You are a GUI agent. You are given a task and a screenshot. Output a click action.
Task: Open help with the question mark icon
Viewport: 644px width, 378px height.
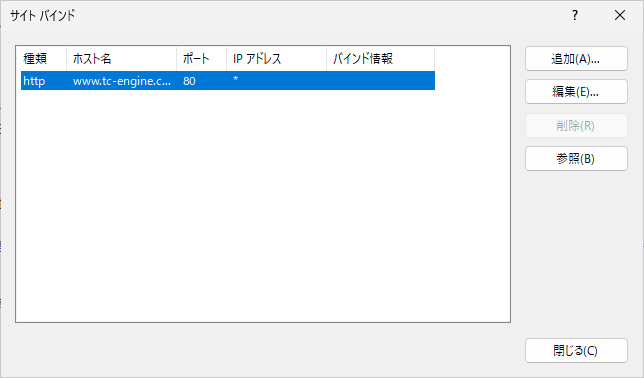(x=575, y=16)
